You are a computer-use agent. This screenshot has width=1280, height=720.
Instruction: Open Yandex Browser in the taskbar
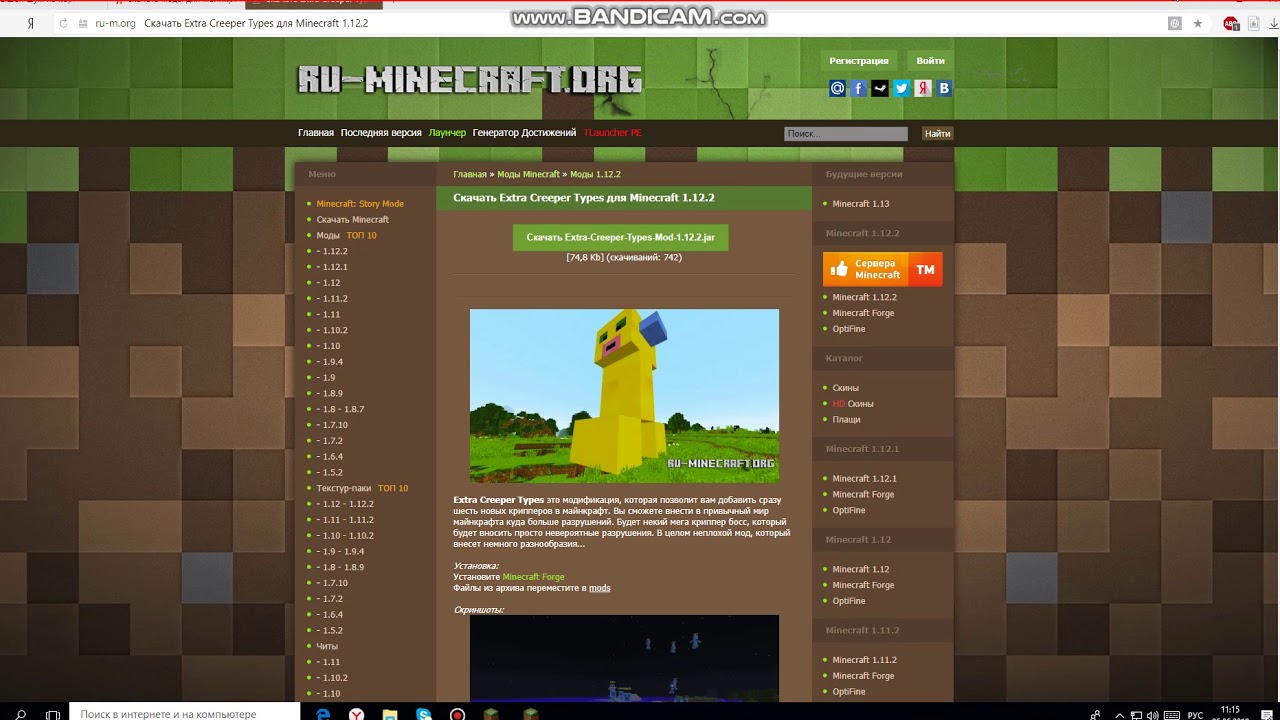(x=356, y=714)
